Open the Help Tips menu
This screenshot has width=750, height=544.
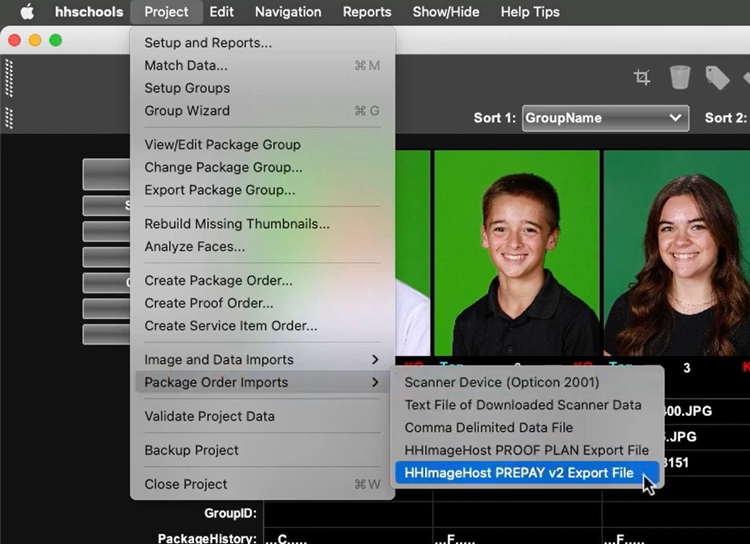click(x=530, y=11)
